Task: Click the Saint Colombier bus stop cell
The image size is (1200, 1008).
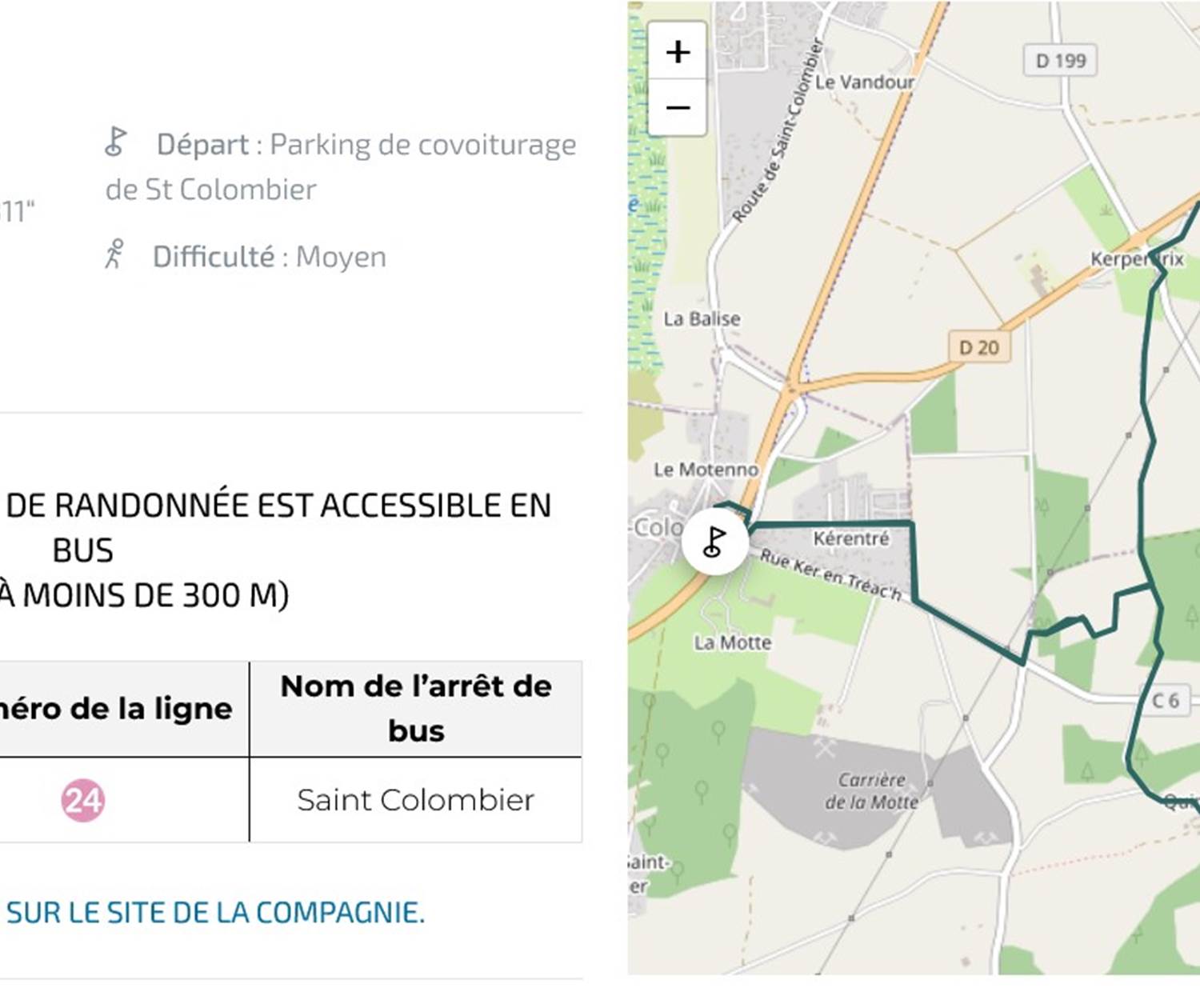Action: tap(415, 800)
